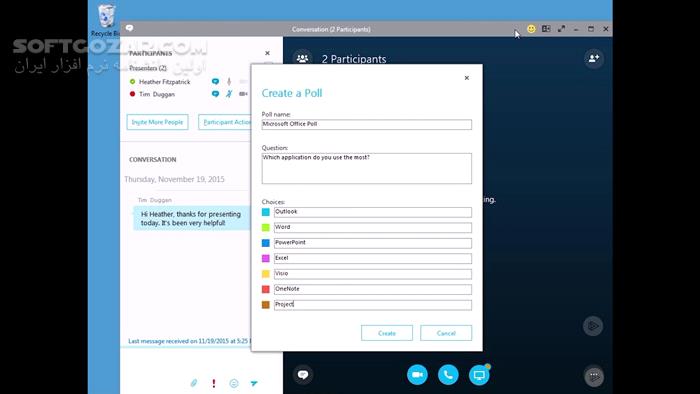Click the 2 Participants header text
Image resolution: width=700 pixels, height=394 pixels.
[x=354, y=59]
